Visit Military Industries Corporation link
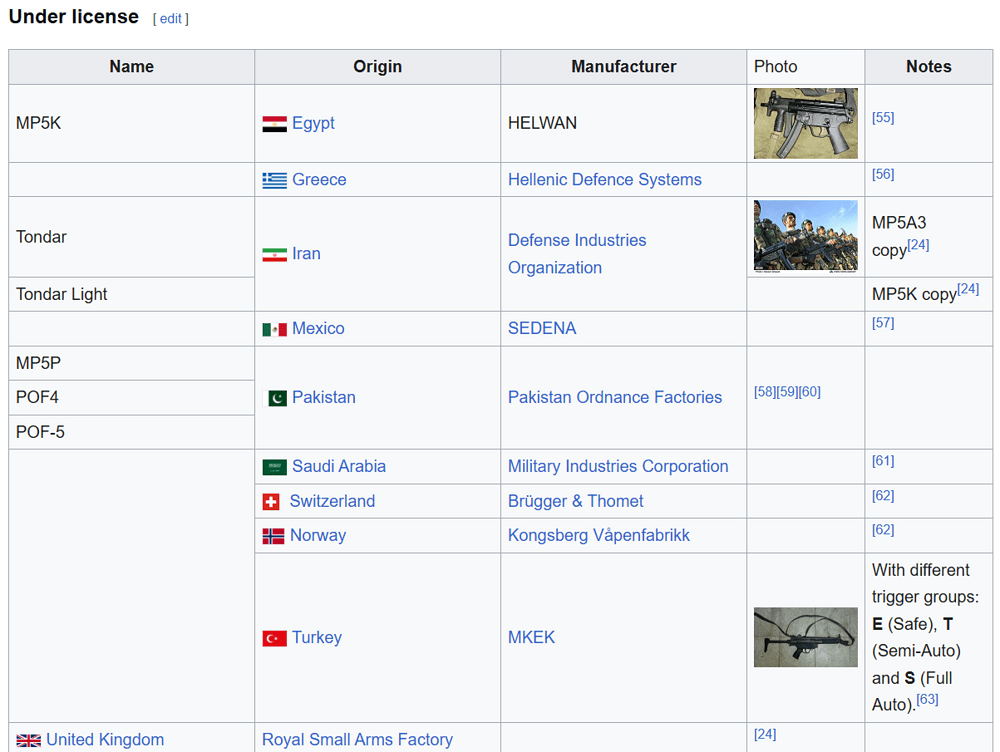 coord(618,466)
